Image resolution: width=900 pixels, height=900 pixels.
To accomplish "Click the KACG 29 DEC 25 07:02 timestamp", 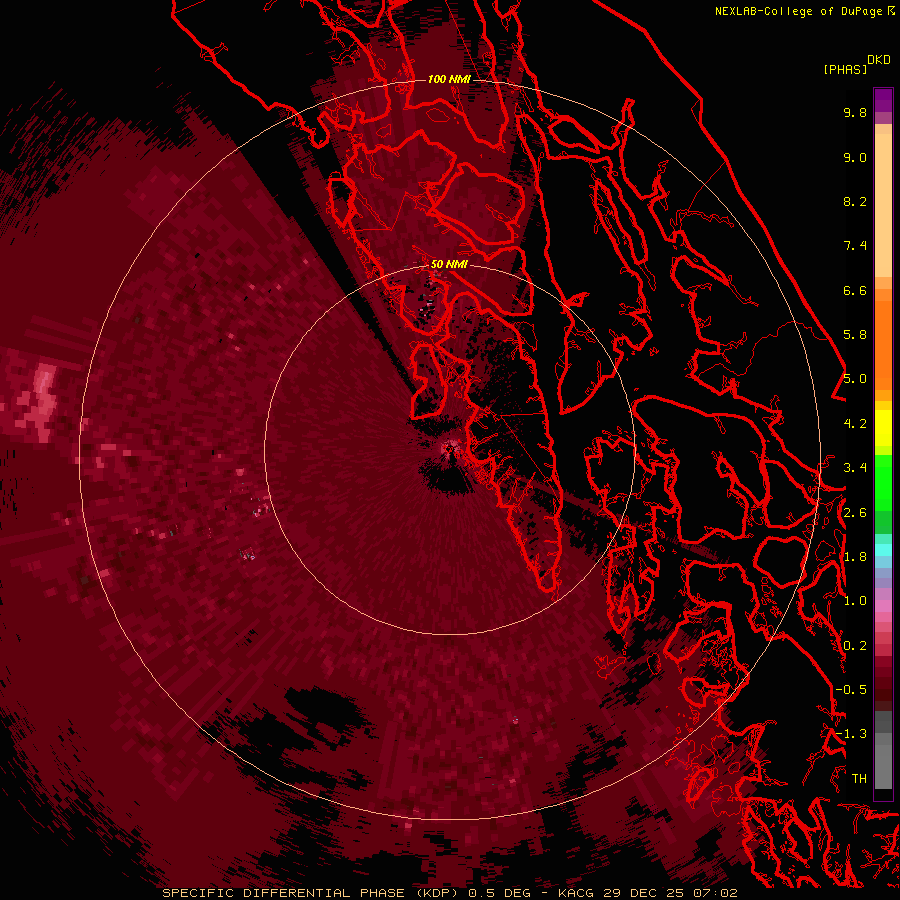I will point(647,893).
